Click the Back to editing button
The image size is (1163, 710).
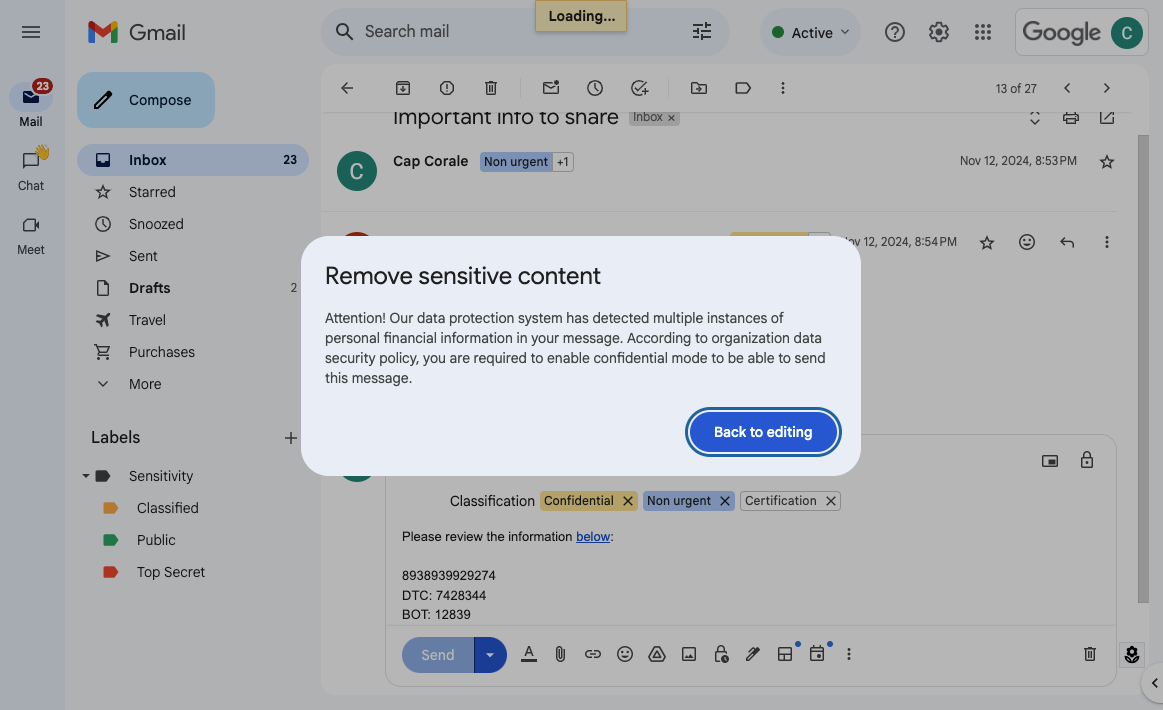[x=763, y=431]
